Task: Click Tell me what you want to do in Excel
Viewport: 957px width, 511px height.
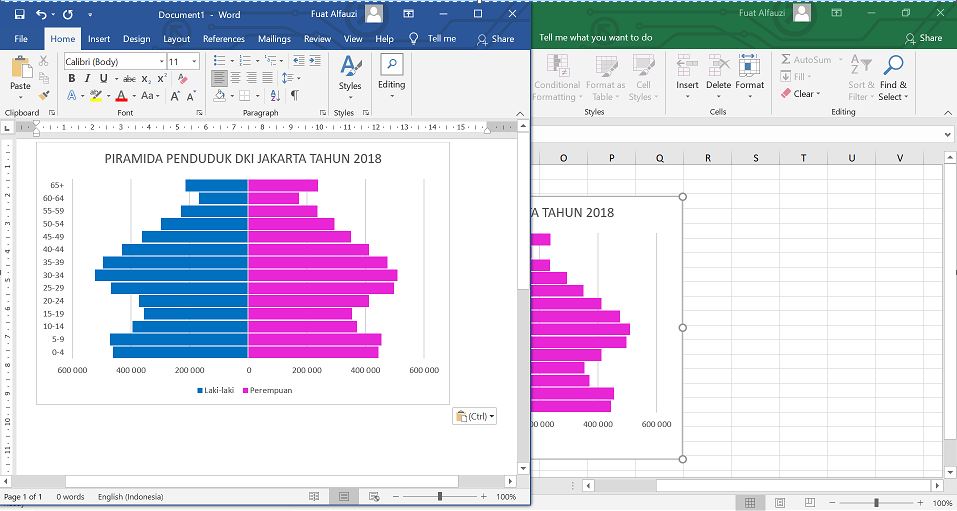Action: (x=596, y=38)
